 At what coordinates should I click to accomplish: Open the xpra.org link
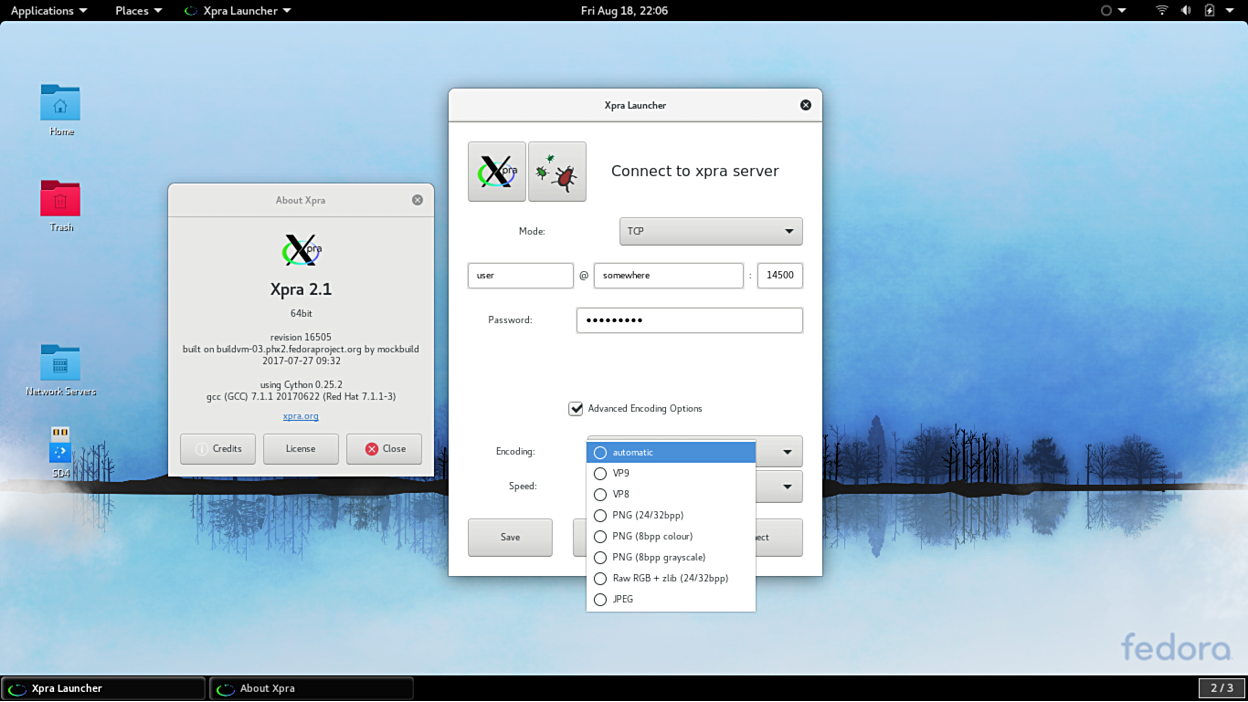(x=300, y=416)
